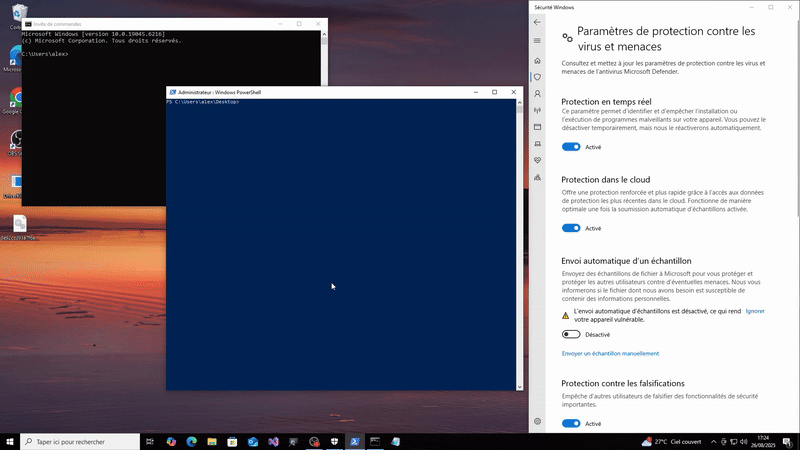This screenshot has height=450, width=800.
Task: Maximize the Administrateur Windows PowerShell window
Action: (x=494, y=92)
